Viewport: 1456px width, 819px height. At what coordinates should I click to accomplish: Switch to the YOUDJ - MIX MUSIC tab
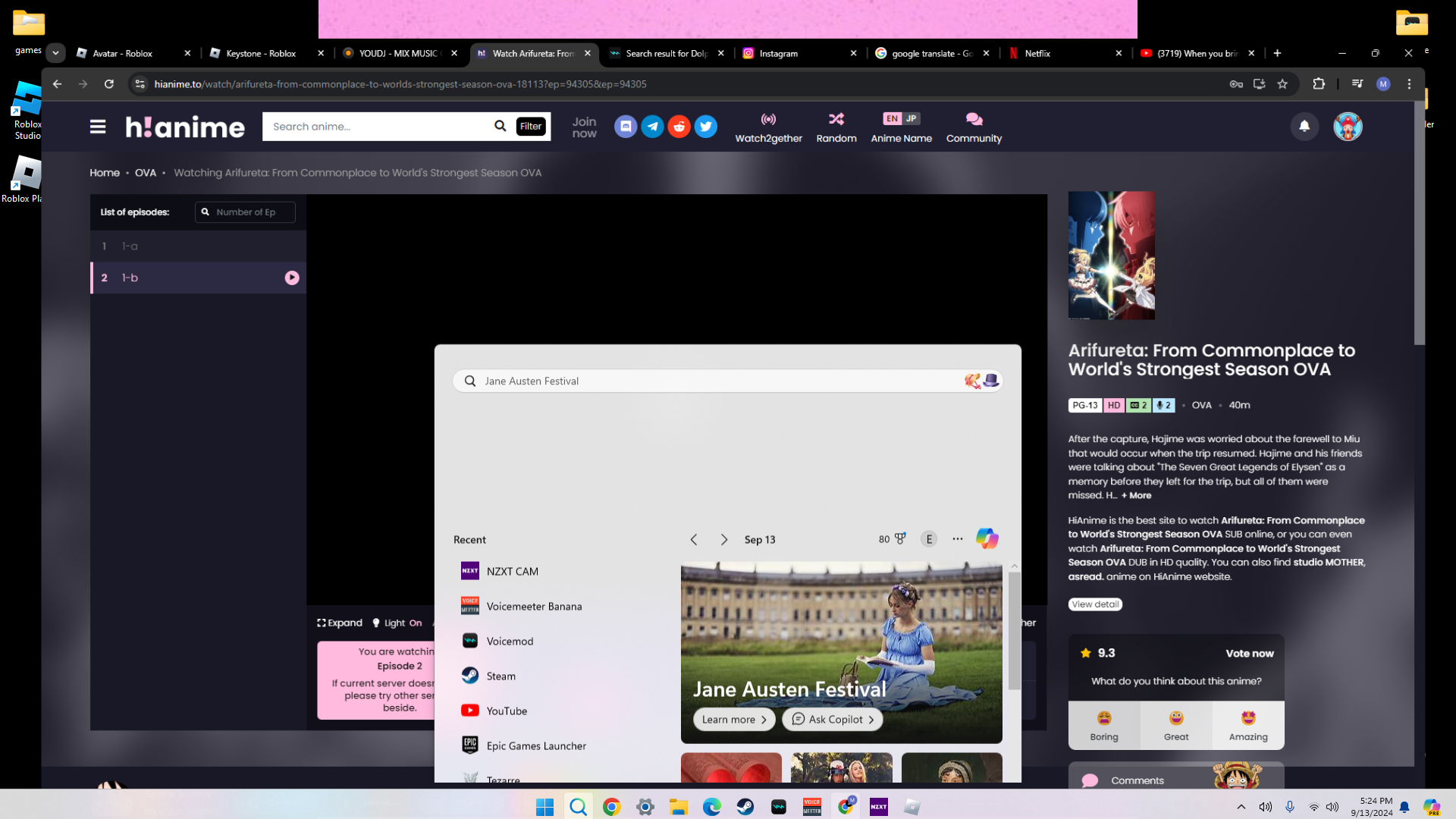pos(400,53)
